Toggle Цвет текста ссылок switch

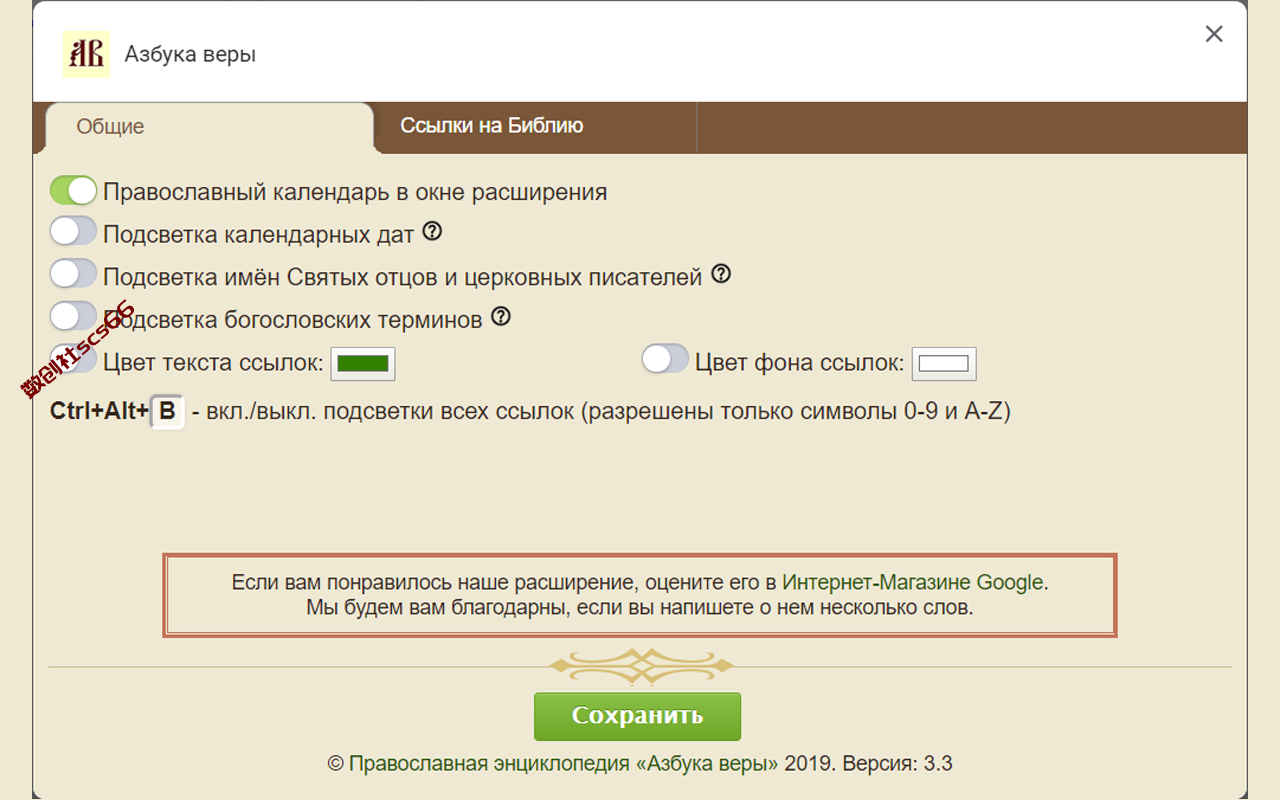(x=73, y=358)
